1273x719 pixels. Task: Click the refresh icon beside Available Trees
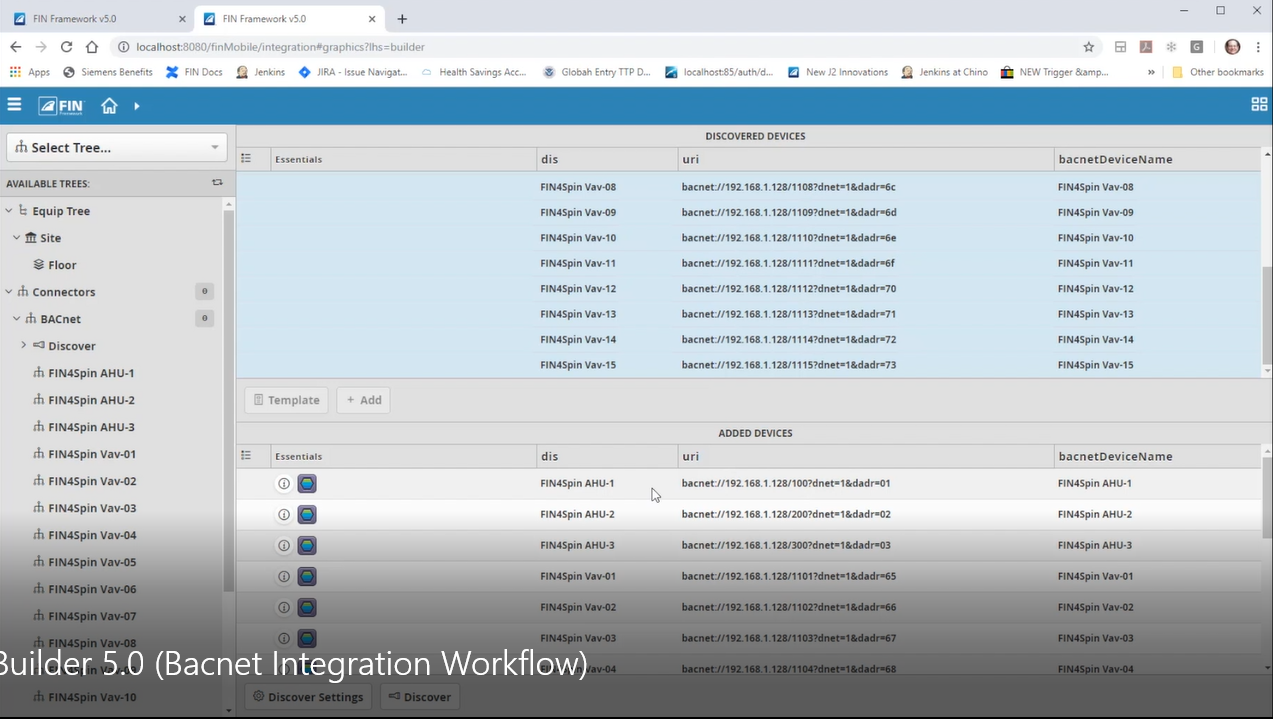(217, 183)
